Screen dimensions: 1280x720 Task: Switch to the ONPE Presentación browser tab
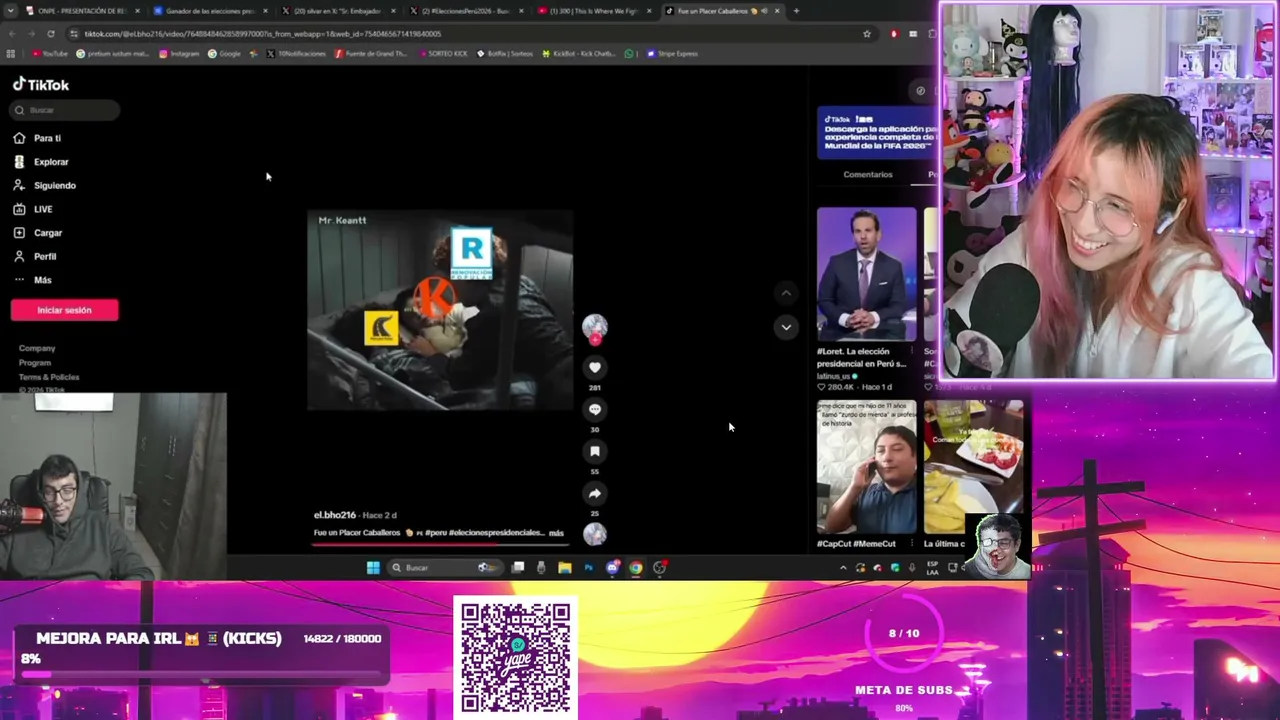pyautogui.click(x=80, y=11)
